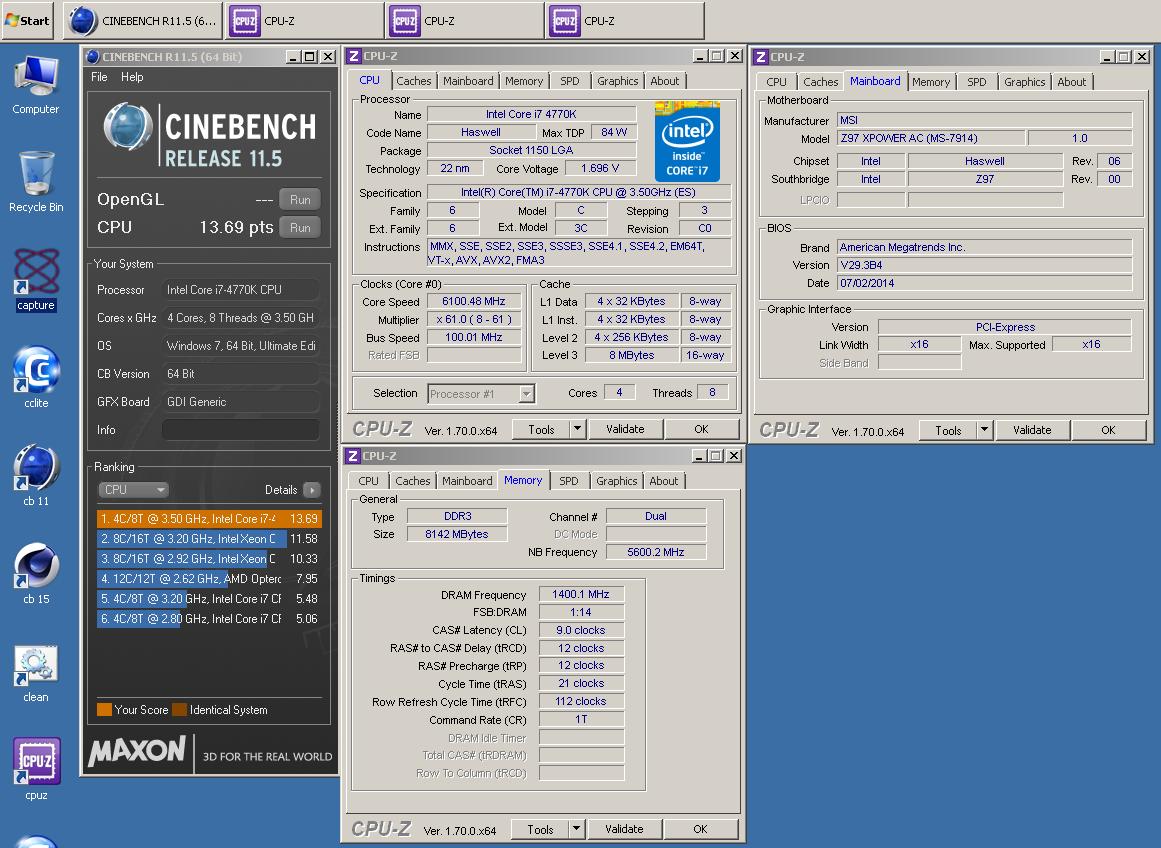Click the Core Speed value 6100.48 MHz
The width and height of the screenshot is (1161, 848).
point(474,301)
